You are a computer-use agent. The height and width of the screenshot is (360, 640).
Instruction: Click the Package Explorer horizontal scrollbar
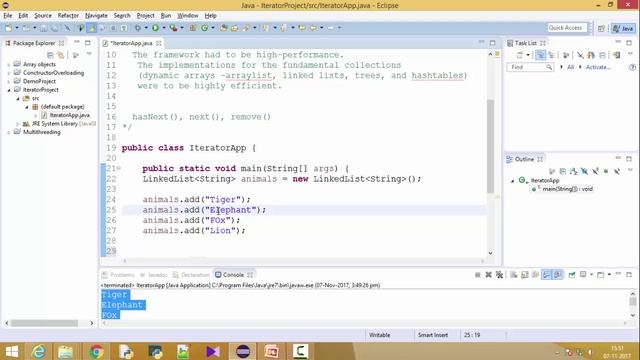(x=44, y=323)
